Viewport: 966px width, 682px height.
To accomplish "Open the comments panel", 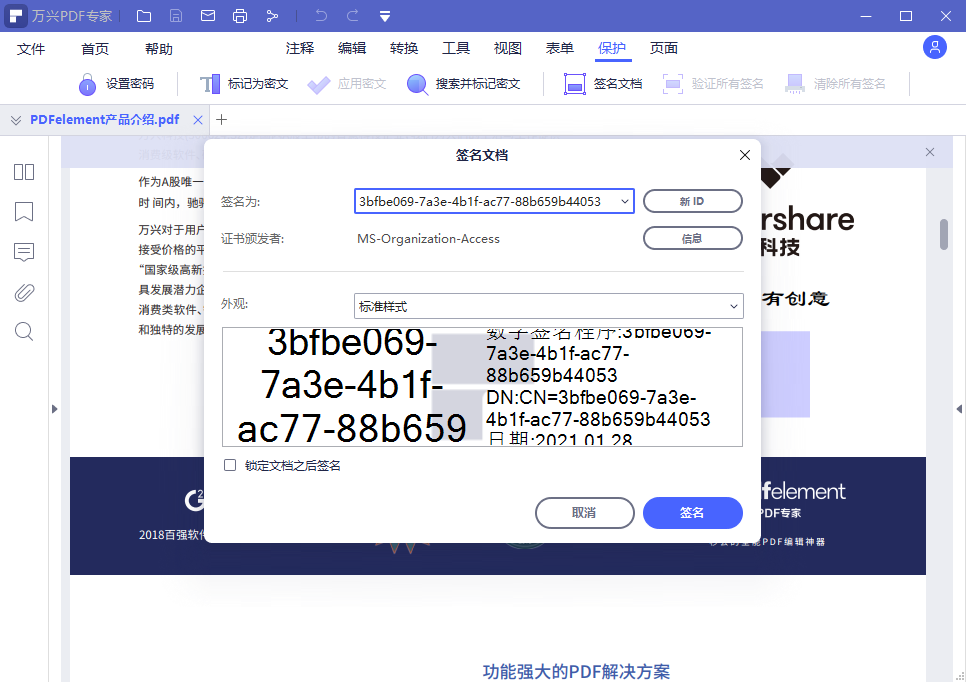I will click(x=23, y=252).
